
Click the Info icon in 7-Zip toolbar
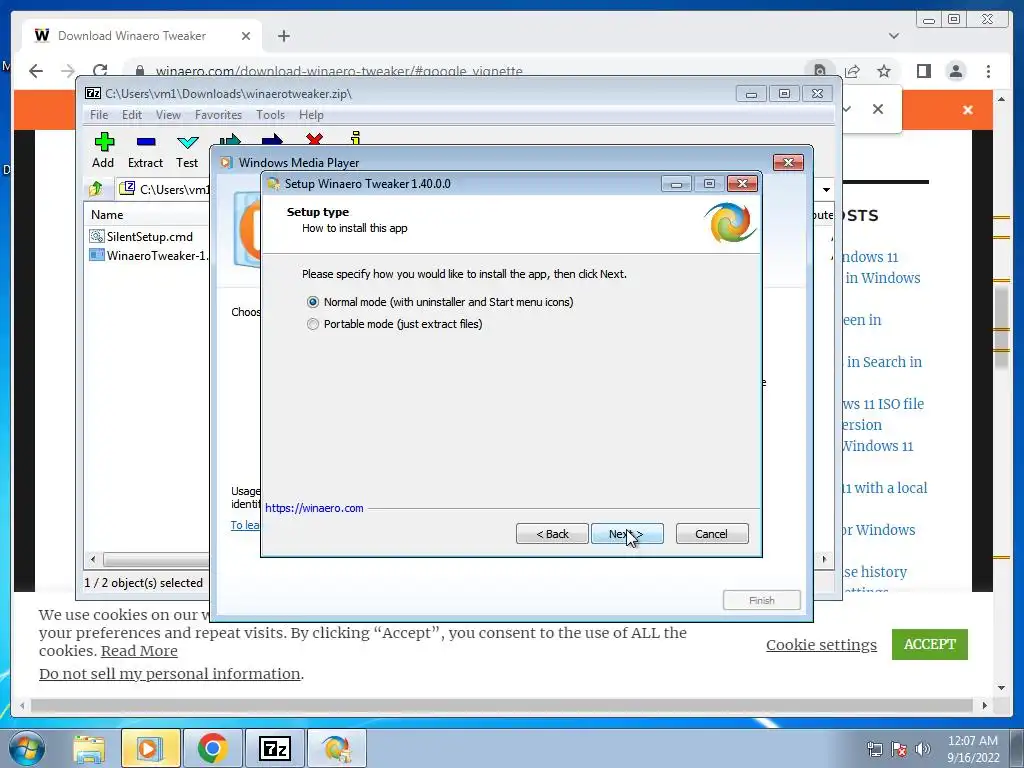click(355, 138)
